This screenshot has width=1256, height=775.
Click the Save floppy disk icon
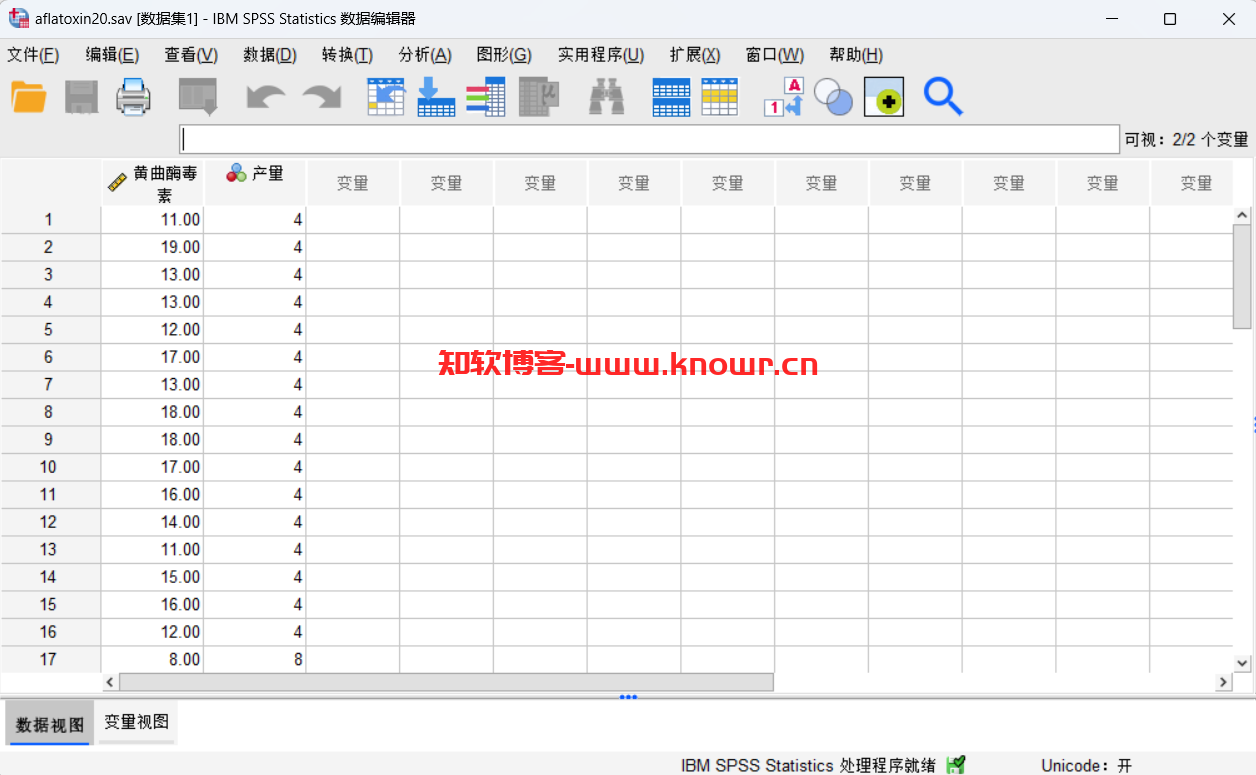click(x=81, y=97)
